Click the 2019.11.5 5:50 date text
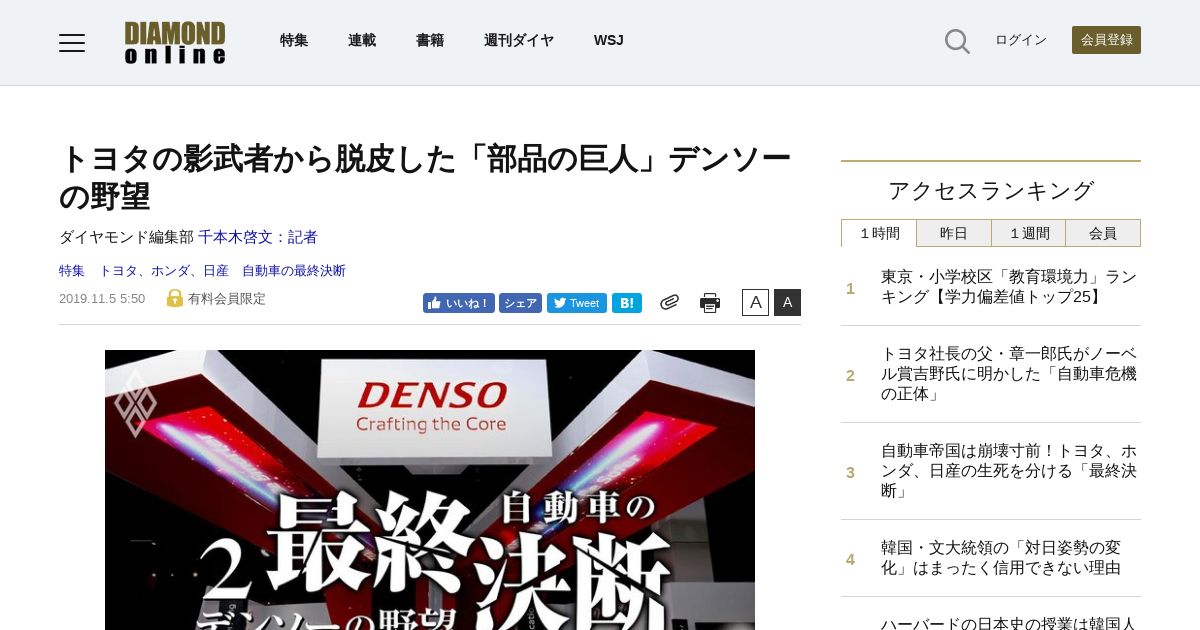The width and height of the screenshot is (1200, 630). [102, 299]
